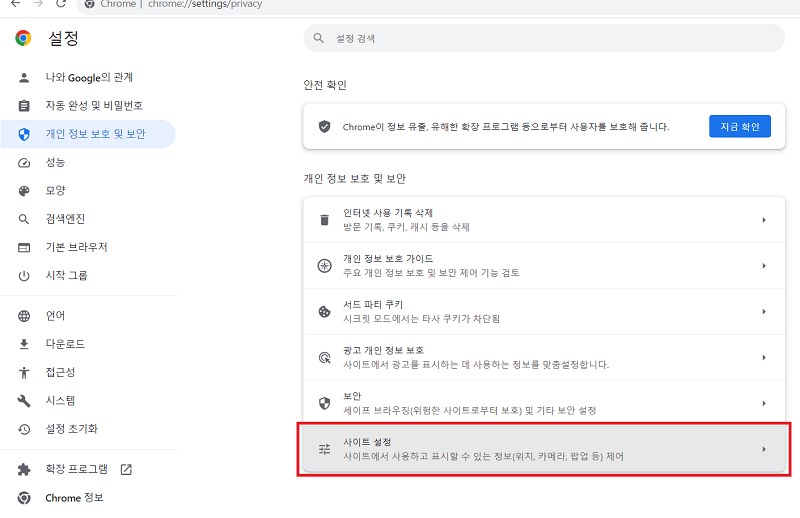The height and width of the screenshot is (518, 800).
Task: Reload the page with refresh icon
Action: point(61,4)
